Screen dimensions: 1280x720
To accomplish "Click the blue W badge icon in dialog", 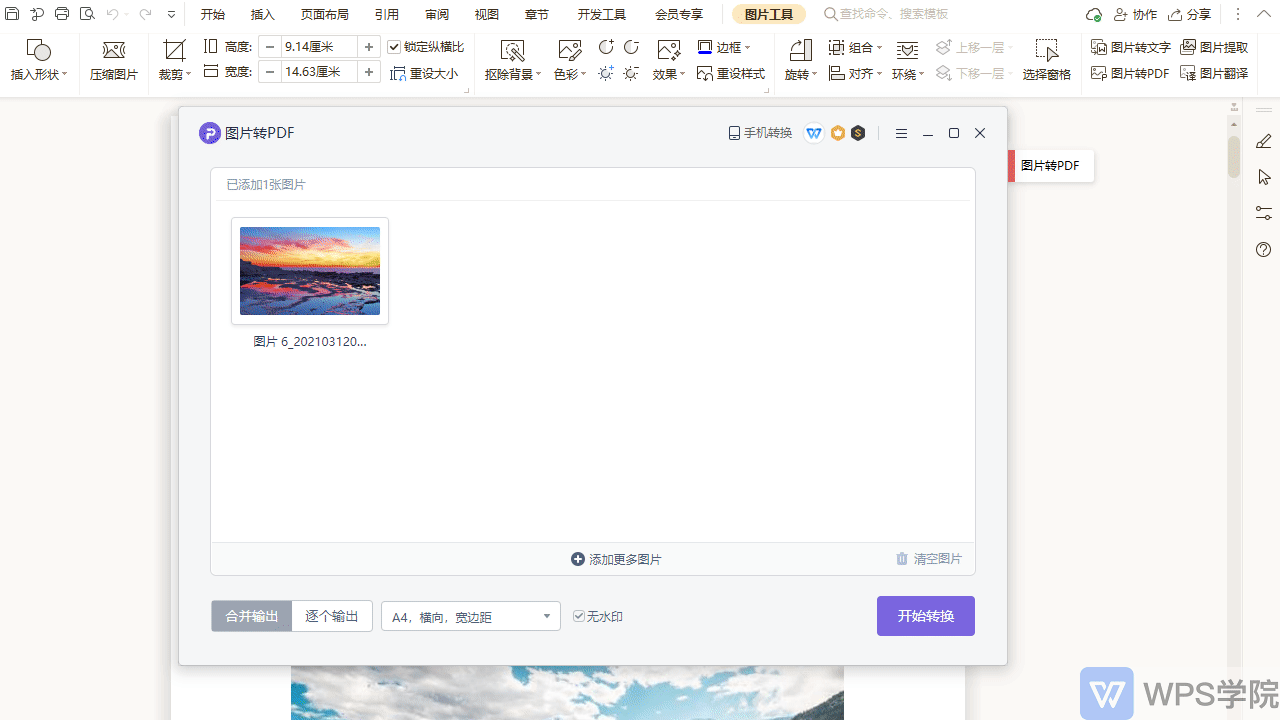I will click(x=814, y=133).
